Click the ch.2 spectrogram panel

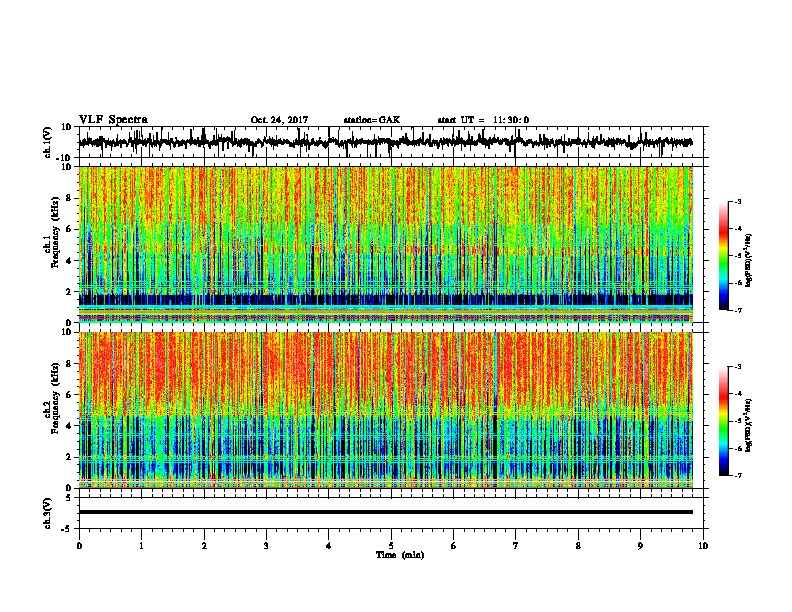click(386, 410)
